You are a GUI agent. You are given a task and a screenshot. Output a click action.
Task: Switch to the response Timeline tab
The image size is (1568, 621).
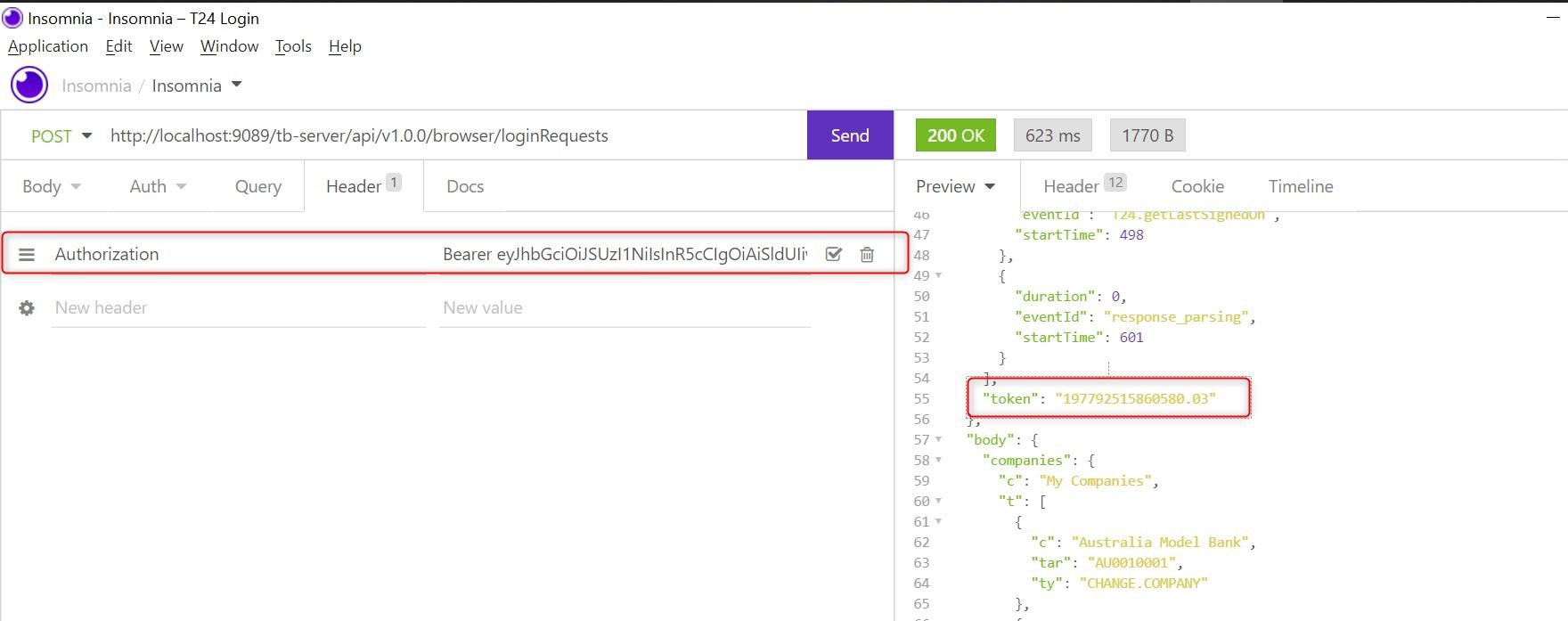1300,186
